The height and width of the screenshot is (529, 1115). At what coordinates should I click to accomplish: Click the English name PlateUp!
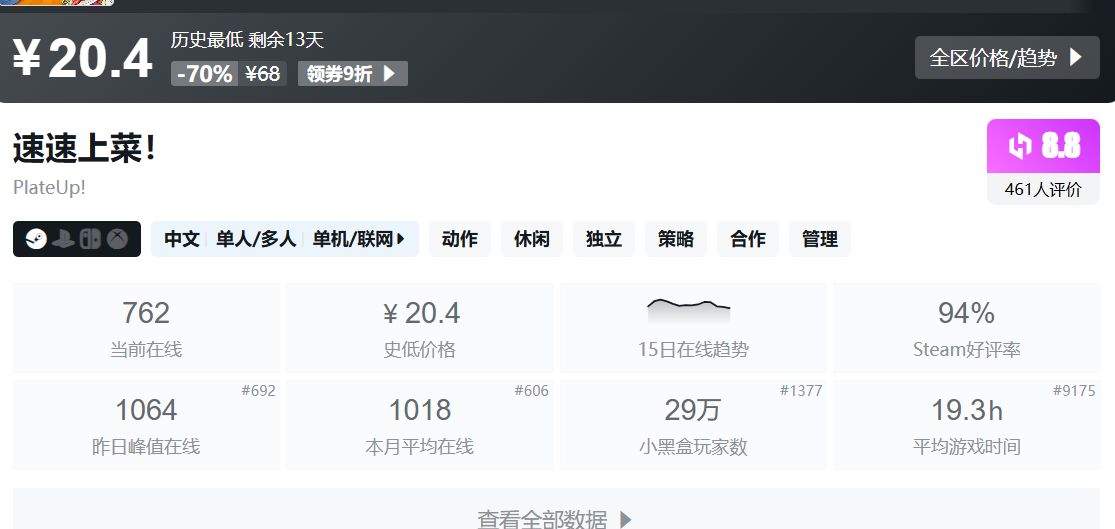click(x=49, y=188)
